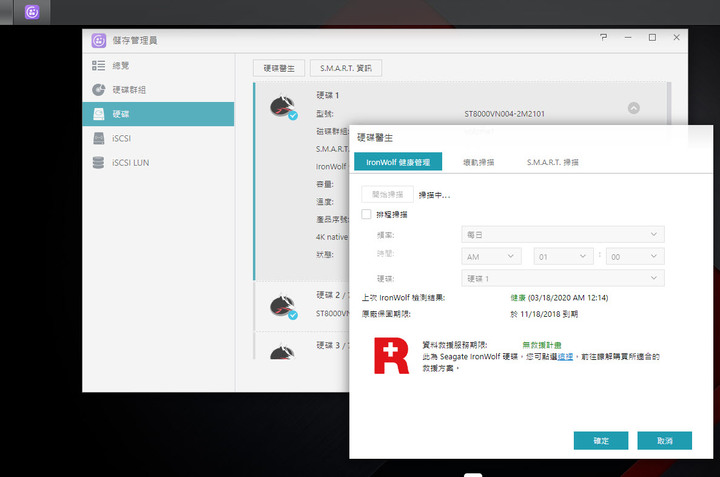Click the red R rescue service logo
Image resolution: width=720 pixels, height=477 pixels.
tap(391, 355)
